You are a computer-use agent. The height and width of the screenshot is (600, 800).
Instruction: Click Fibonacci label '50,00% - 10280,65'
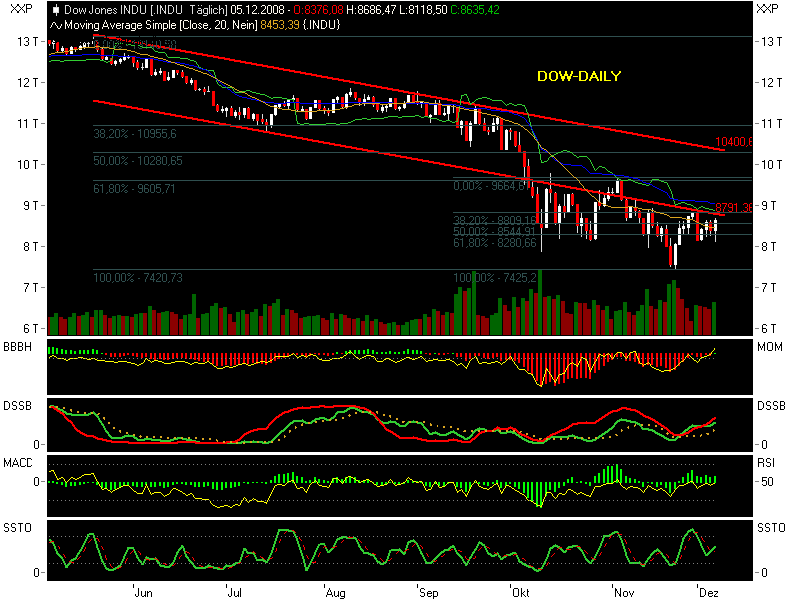click(x=138, y=161)
